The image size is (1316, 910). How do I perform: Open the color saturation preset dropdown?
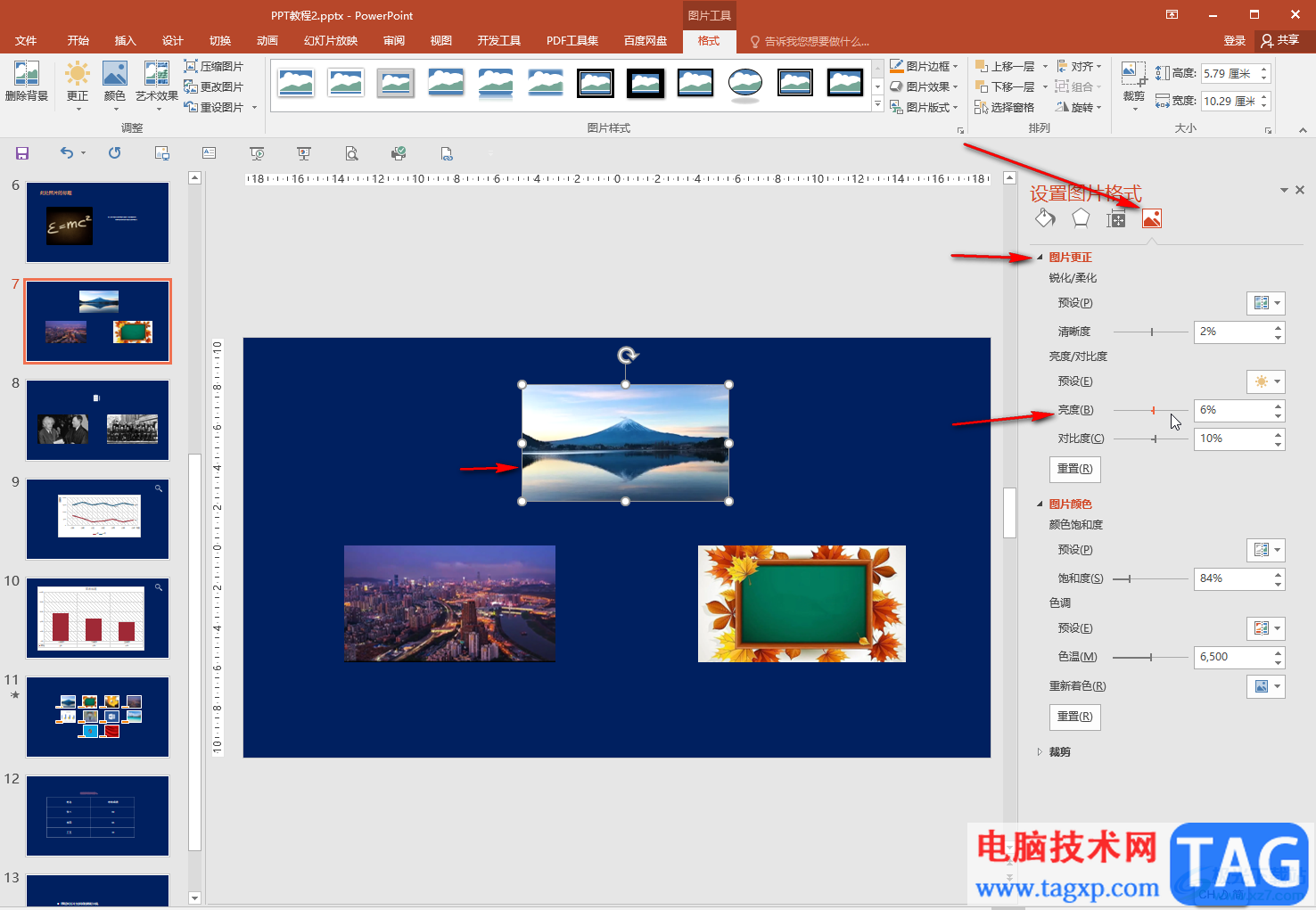[1265, 550]
